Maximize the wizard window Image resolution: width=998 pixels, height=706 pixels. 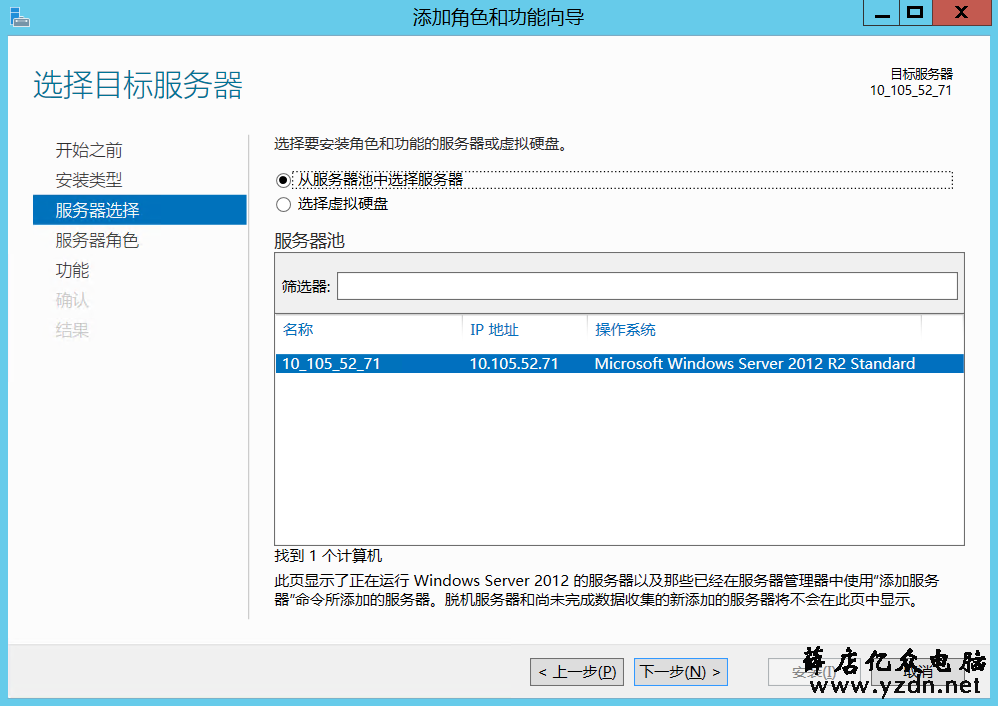point(915,13)
